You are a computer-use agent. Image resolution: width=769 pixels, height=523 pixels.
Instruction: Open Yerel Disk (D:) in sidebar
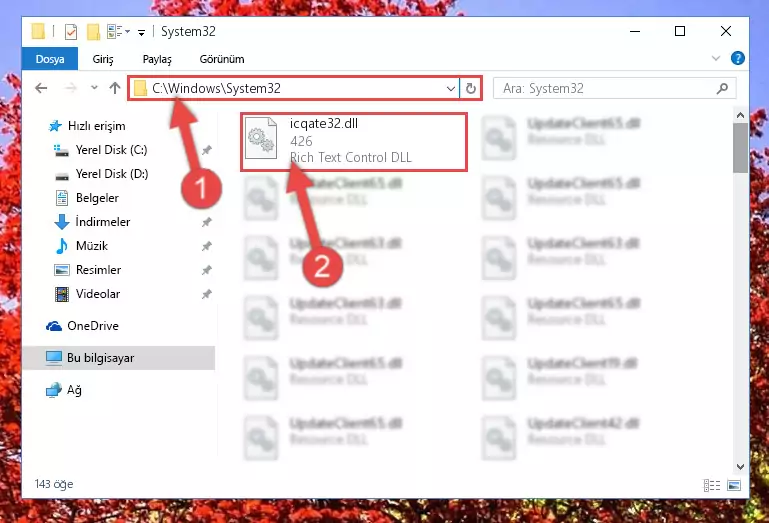pyautogui.click(x=102, y=174)
